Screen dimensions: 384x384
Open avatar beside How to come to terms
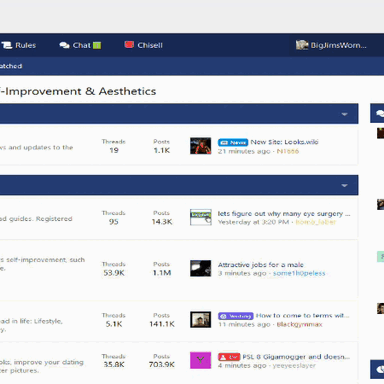[200, 319]
